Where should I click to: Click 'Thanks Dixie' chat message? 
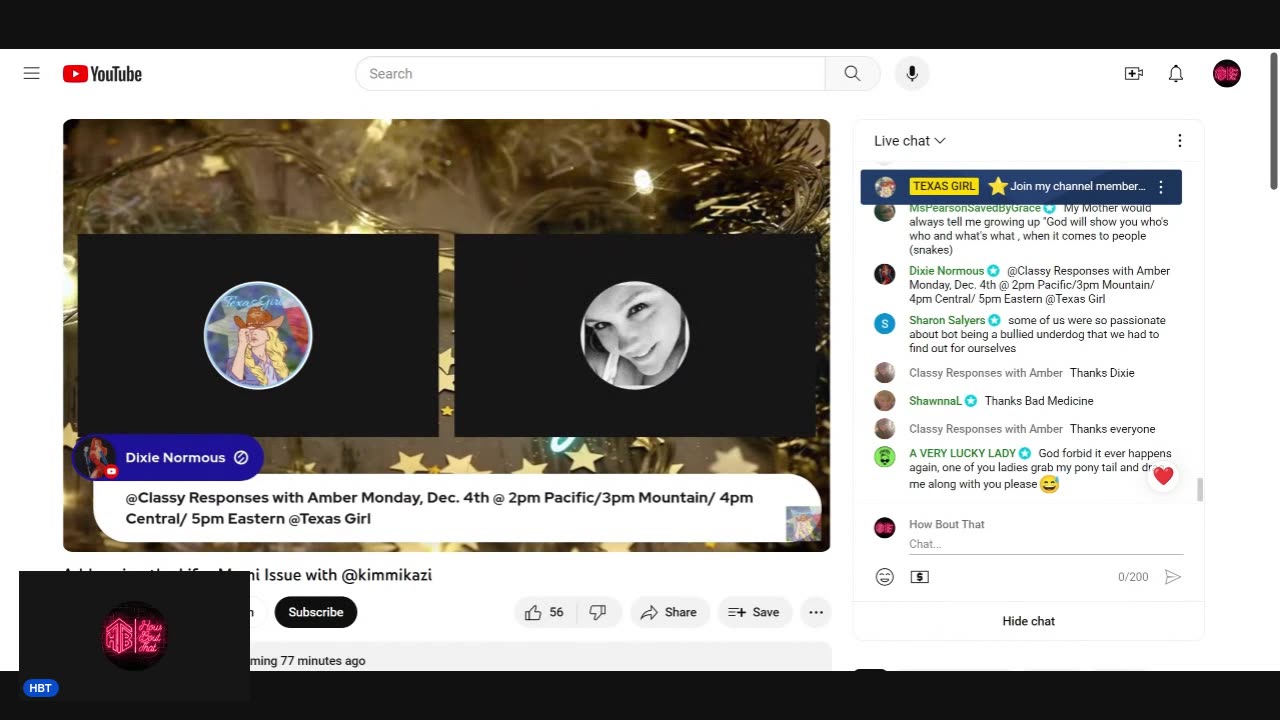coord(1102,373)
